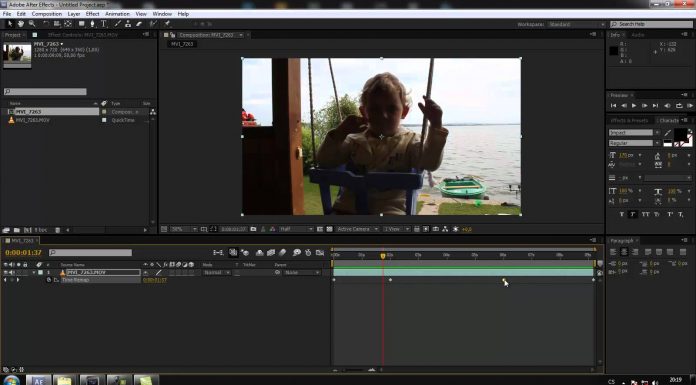
Task: Open Composition Mini-Flowchart in timeline
Action: click(218, 253)
